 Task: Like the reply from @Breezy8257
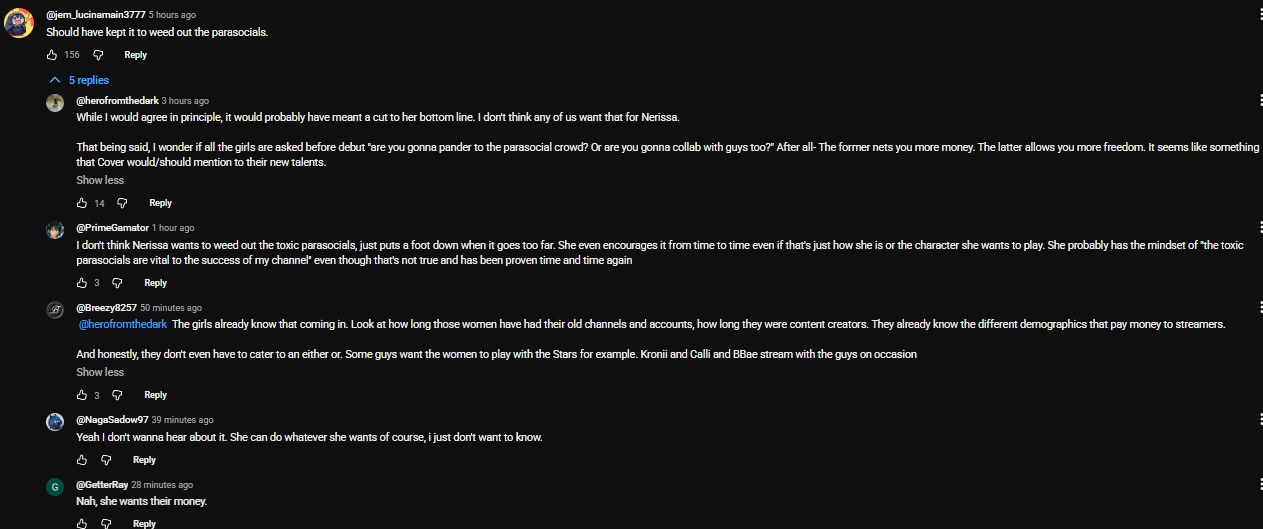pyautogui.click(x=82, y=395)
